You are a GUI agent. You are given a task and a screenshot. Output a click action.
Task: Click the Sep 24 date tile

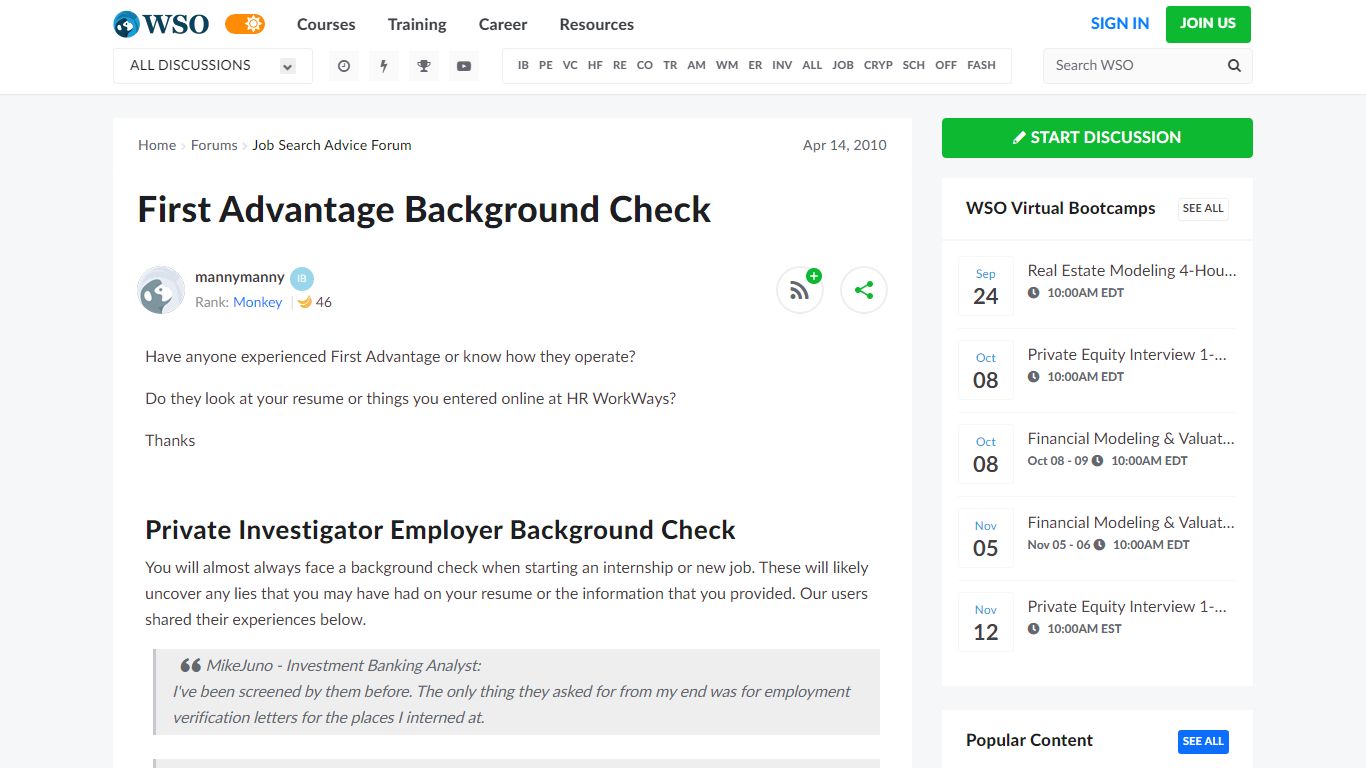tap(986, 287)
